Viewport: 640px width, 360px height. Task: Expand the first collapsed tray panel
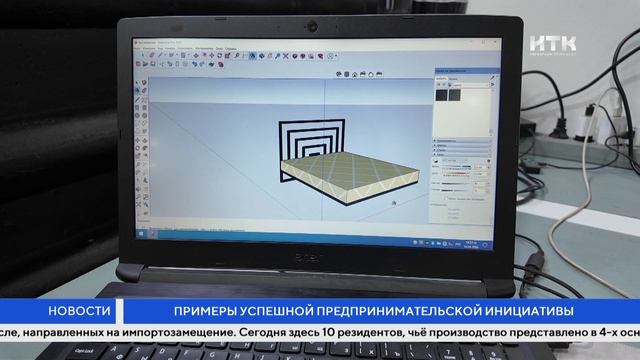pyautogui.click(x=462, y=141)
